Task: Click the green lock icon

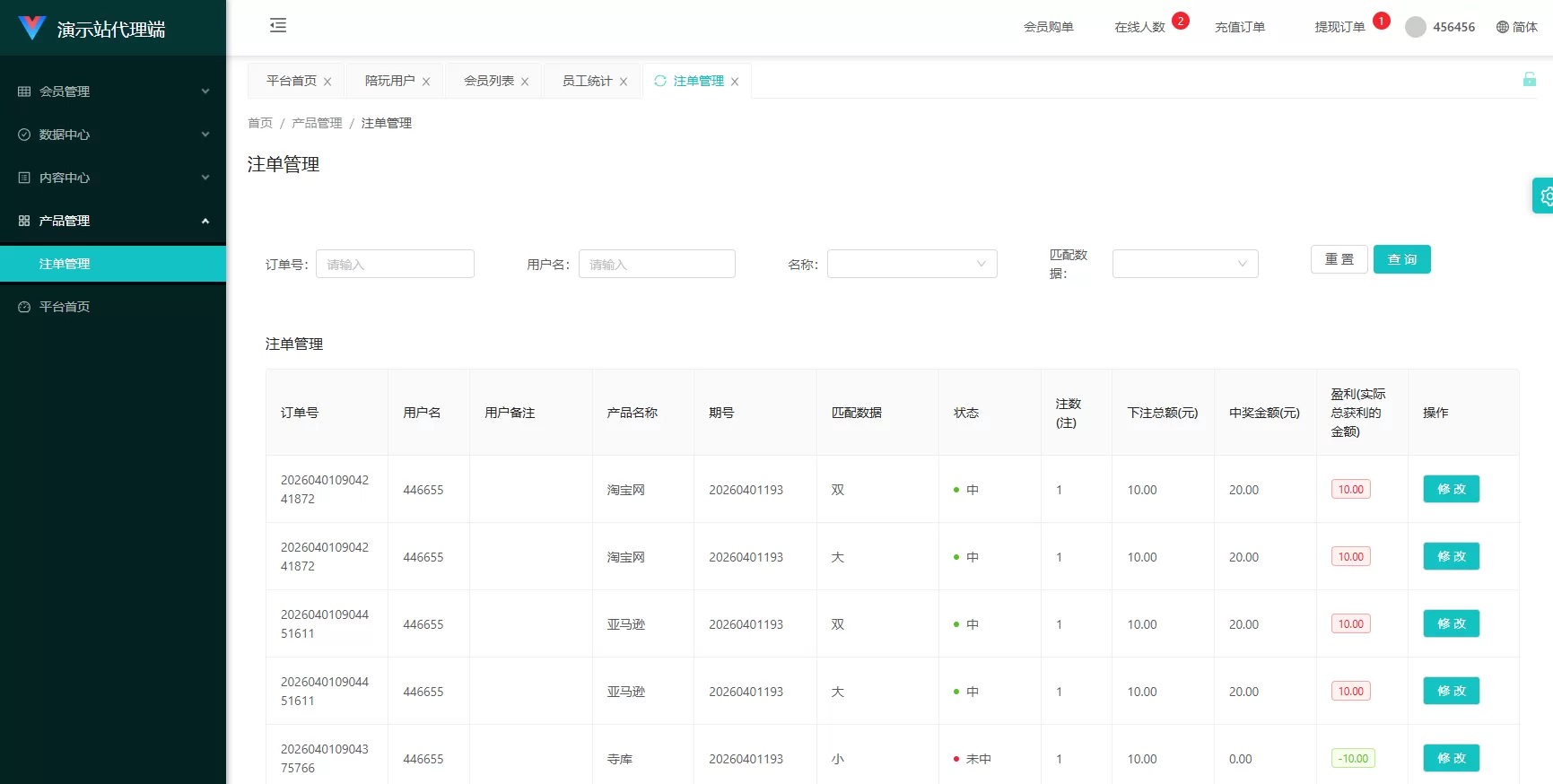Action: tap(1529, 80)
